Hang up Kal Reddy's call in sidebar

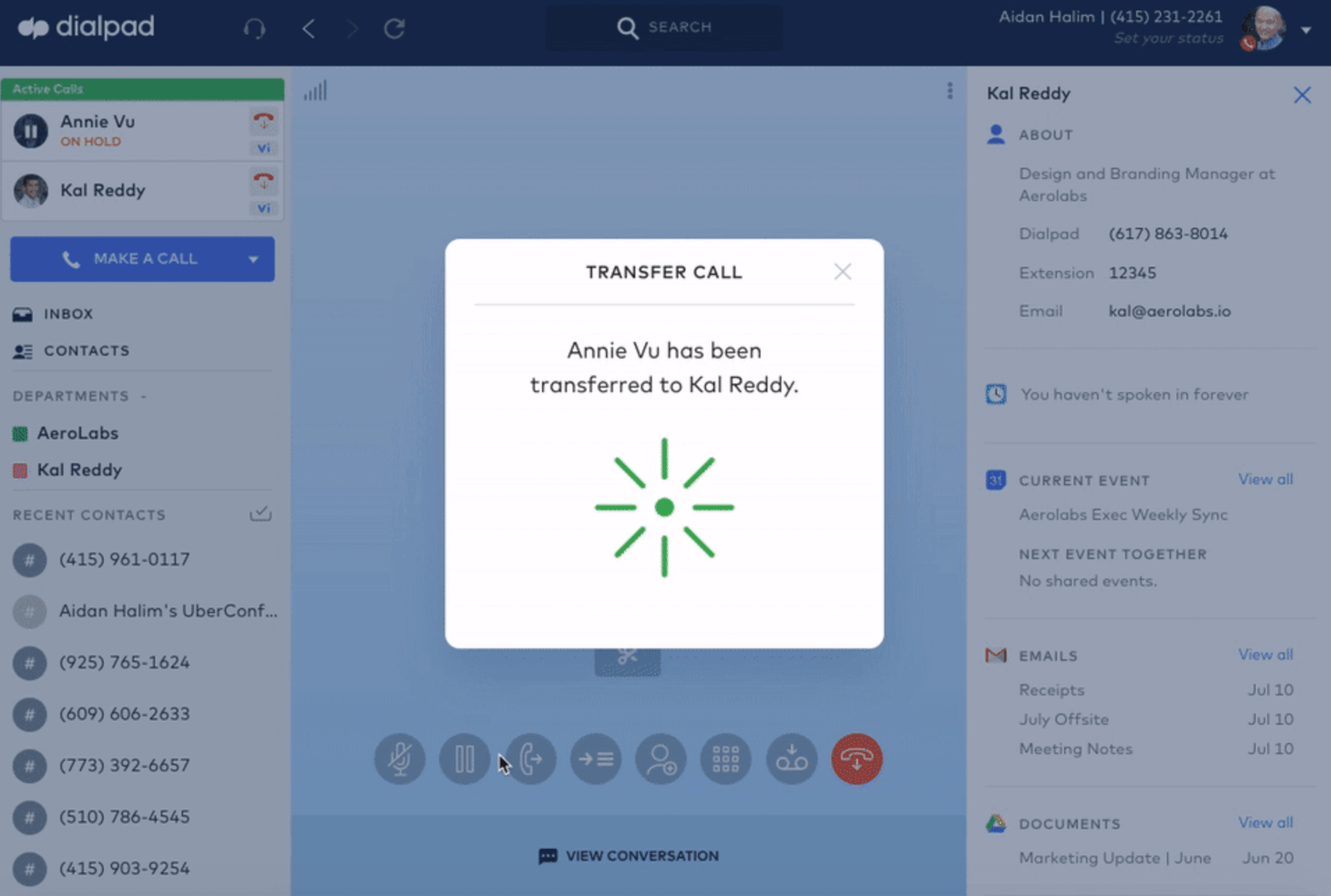pos(263,181)
